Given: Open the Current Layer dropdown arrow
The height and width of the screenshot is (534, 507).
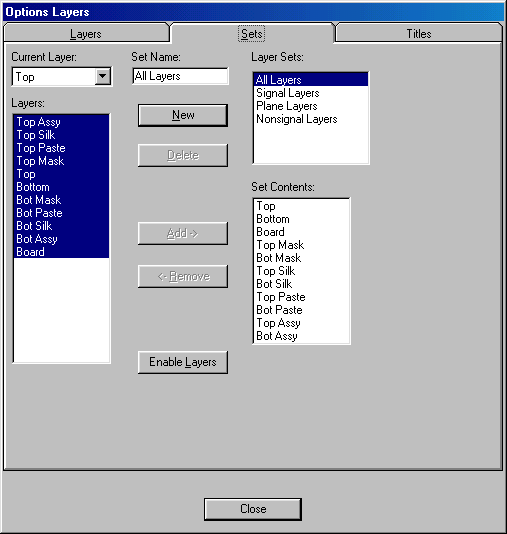Looking at the screenshot, I should pos(102,76).
